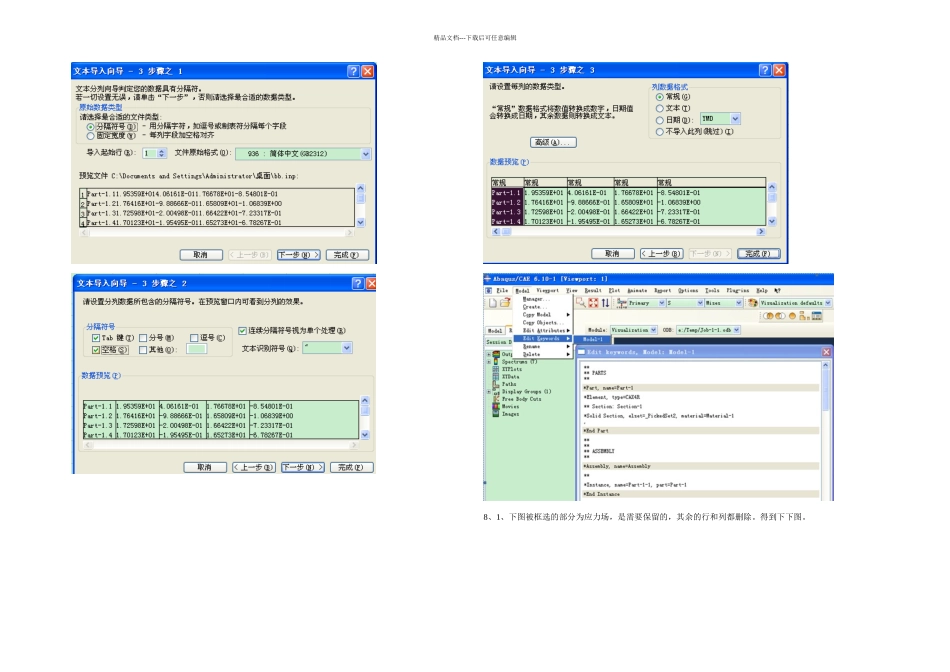Toggle the 空格 checkbox in step 2
The width and height of the screenshot is (950, 672).
pyautogui.click(x=96, y=350)
